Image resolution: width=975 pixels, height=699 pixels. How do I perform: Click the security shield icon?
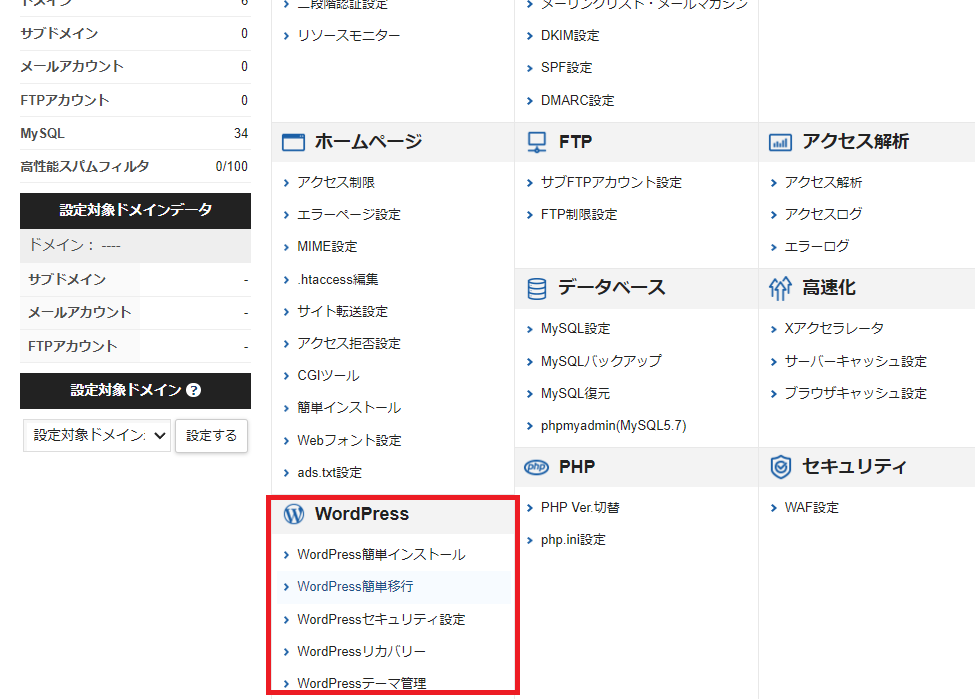(780, 467)
